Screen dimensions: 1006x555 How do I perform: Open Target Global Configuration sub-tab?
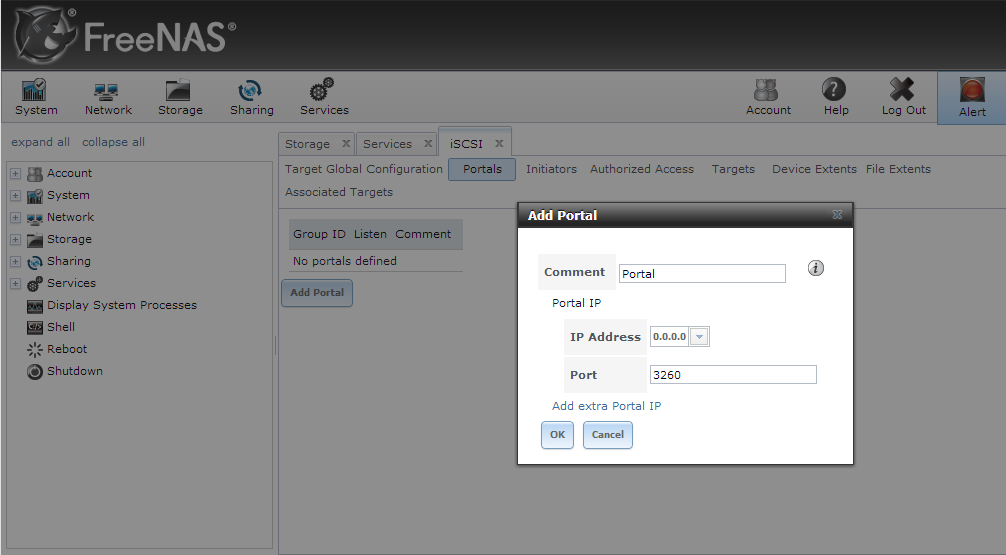(364, 169)
